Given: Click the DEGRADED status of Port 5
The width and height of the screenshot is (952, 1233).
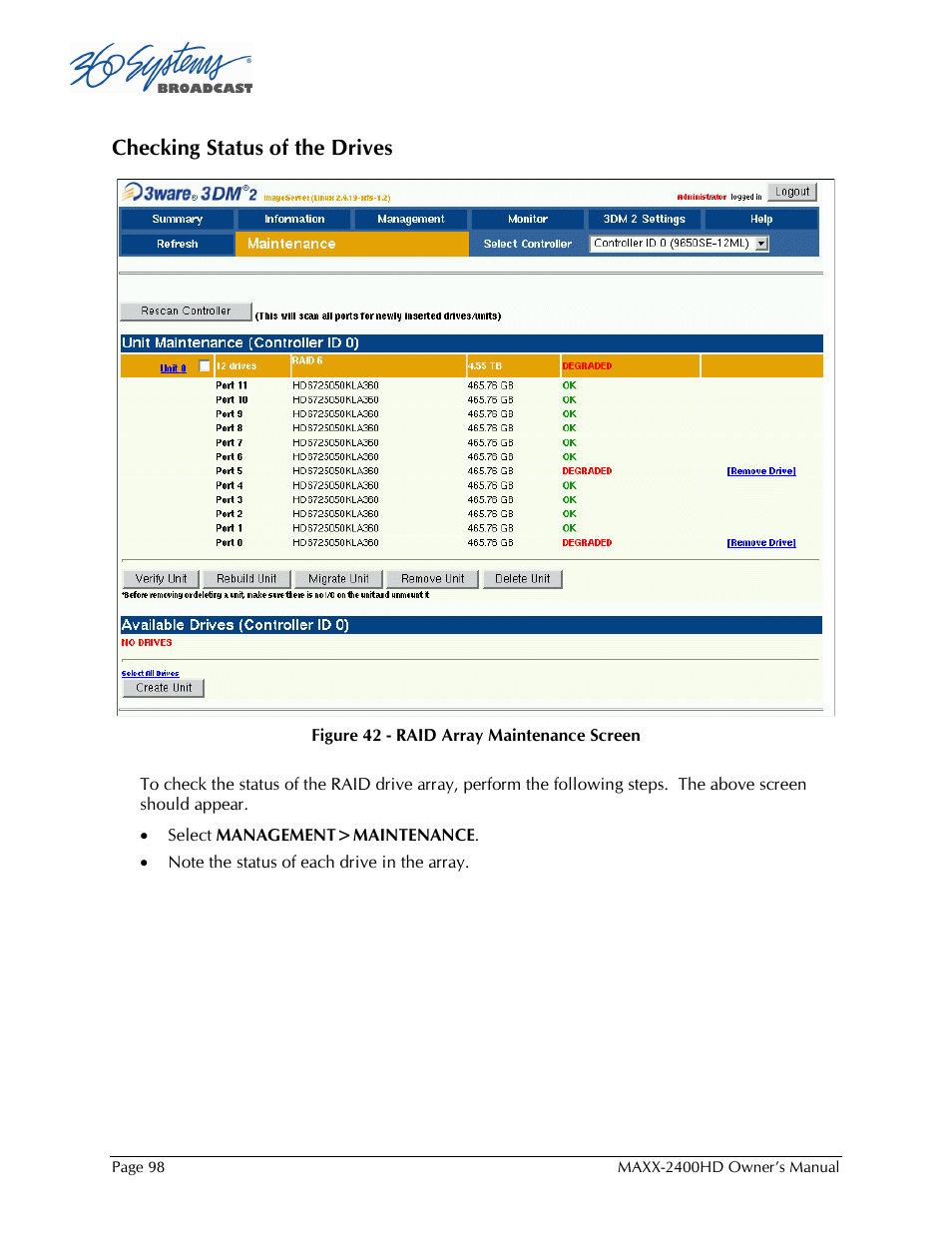Looking at the screenshot, I should tap(587, 471).
